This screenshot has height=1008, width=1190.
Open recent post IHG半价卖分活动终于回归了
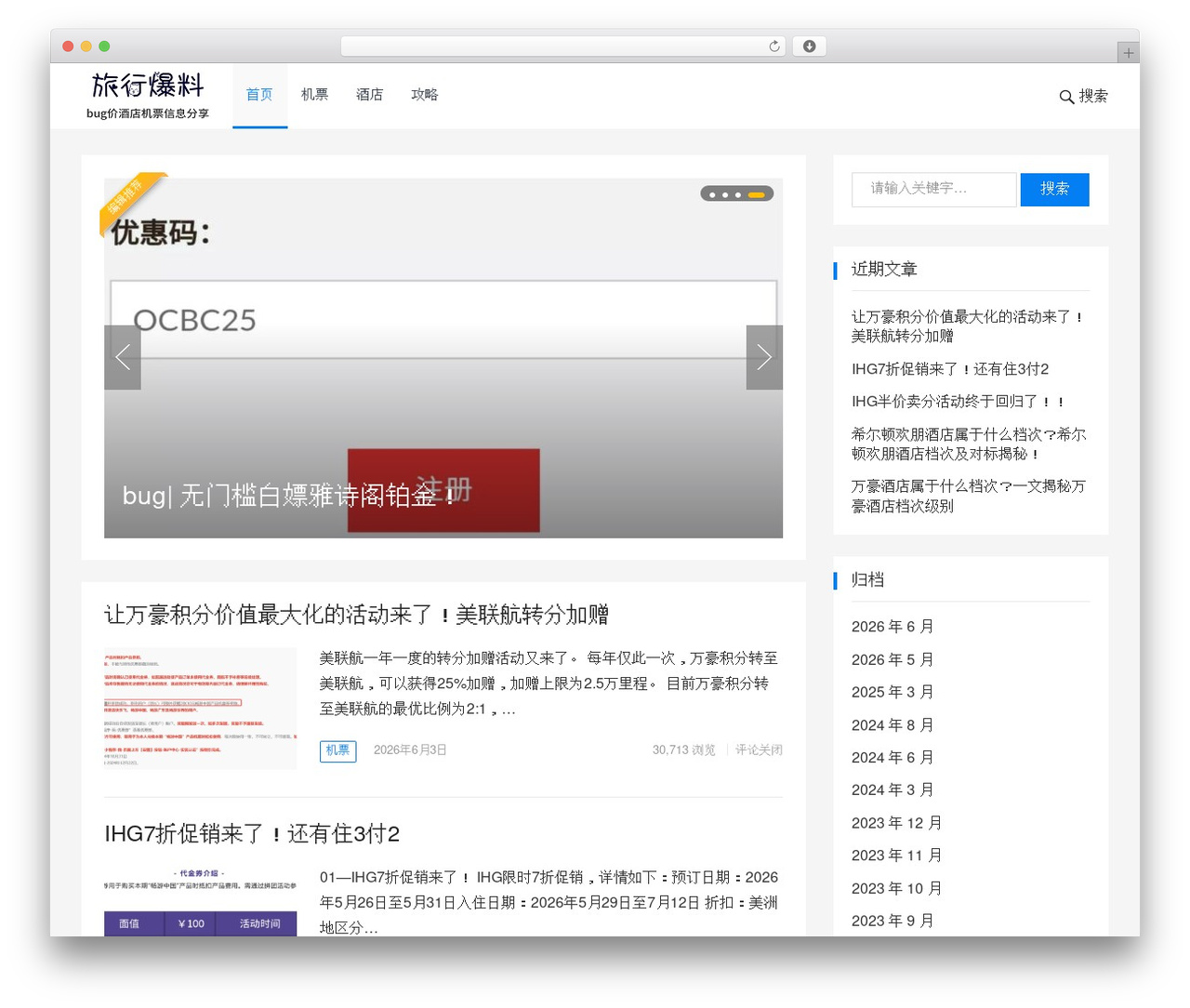[x=958, y=402]
